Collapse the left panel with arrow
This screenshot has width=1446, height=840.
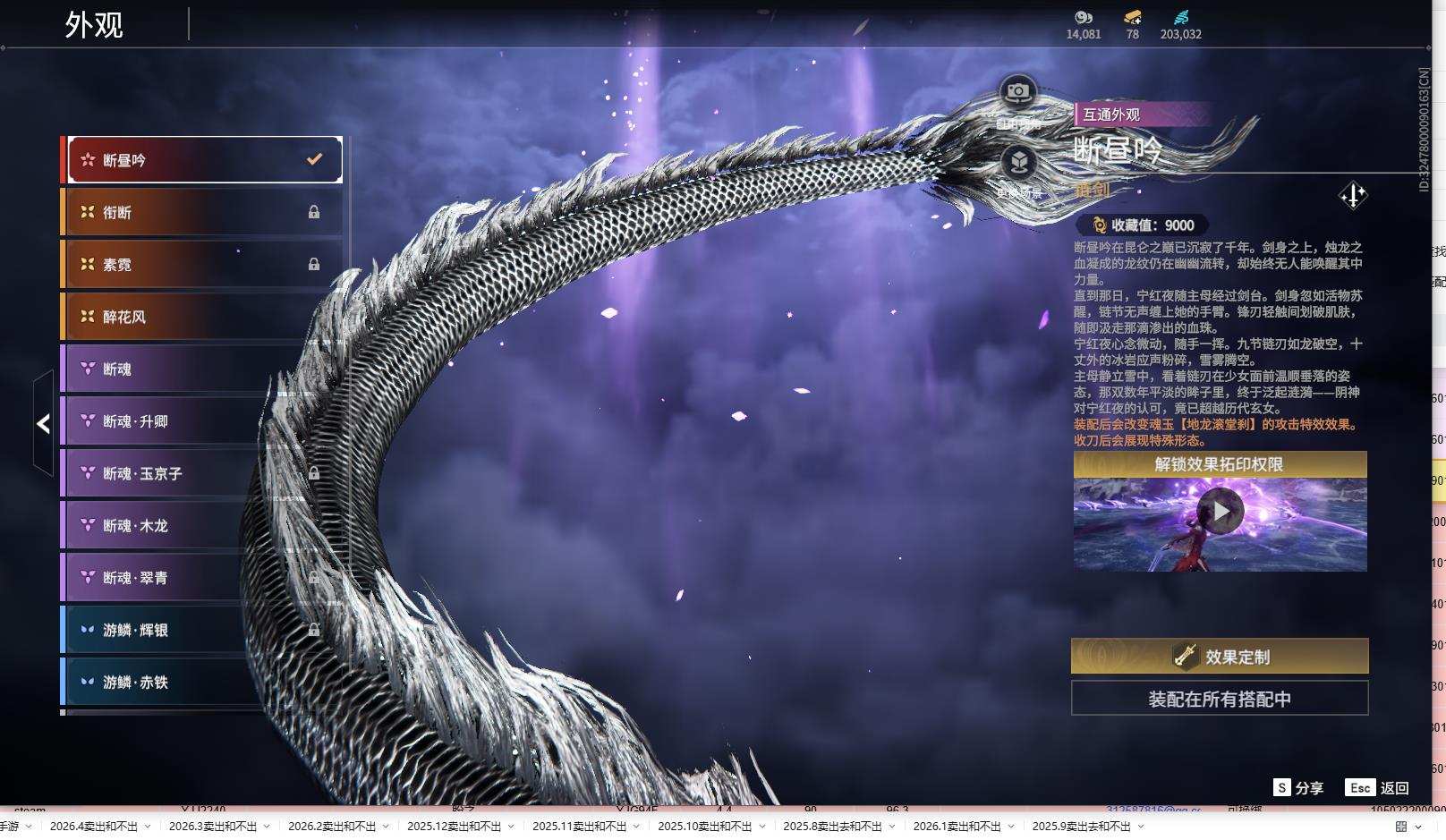pyautogui.click(x=43, y=423)
